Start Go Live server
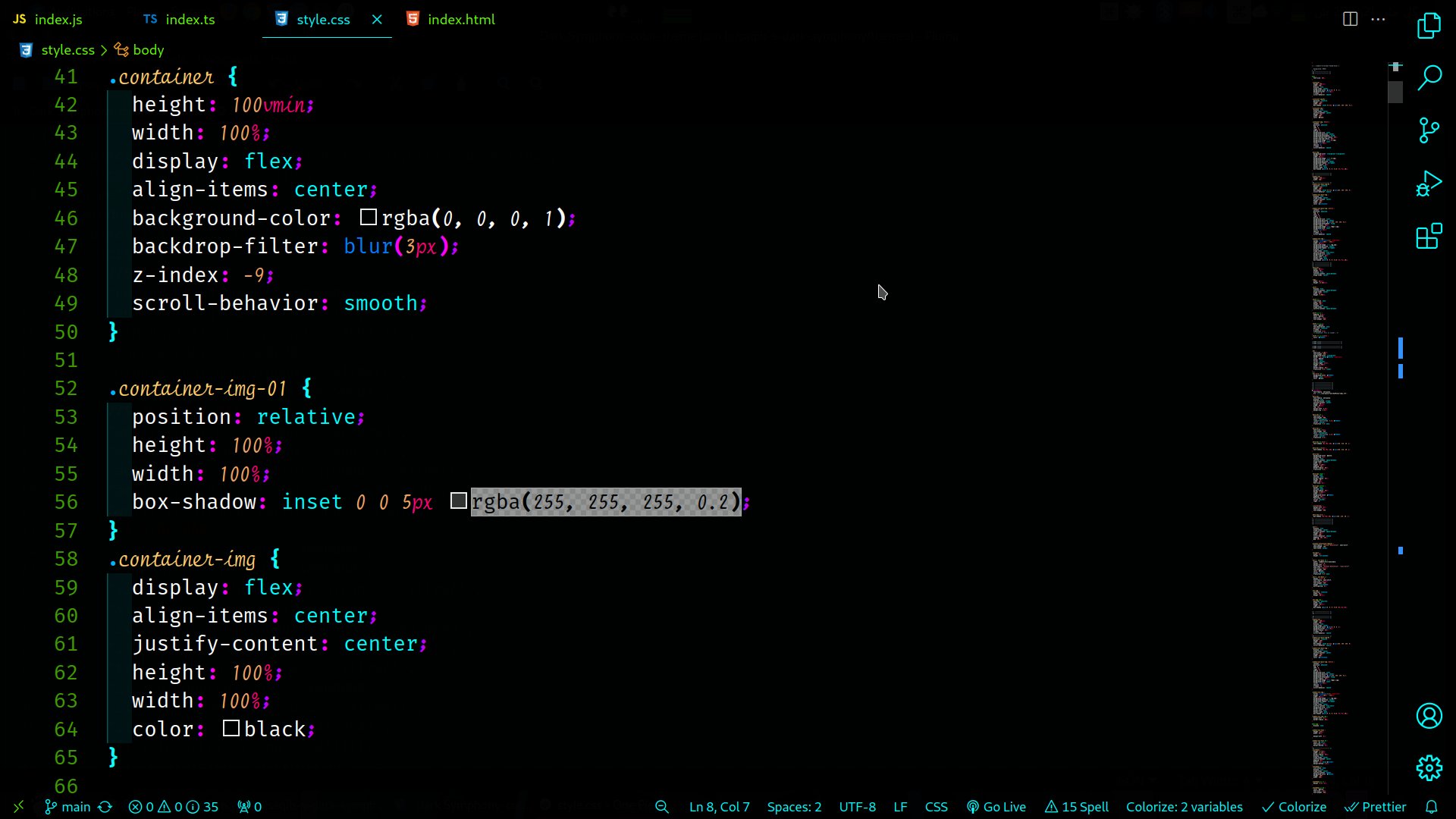 click(x=996, y=807)
